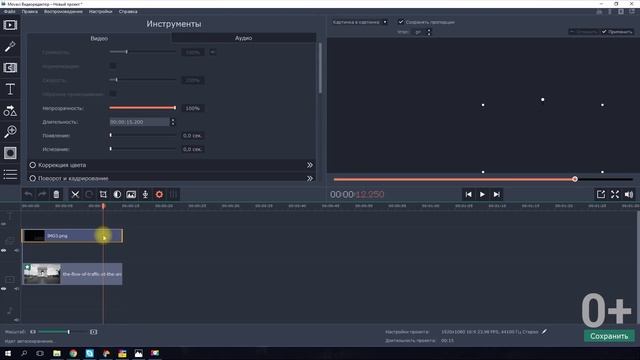Open the Правка menu

click(x=29, y=11)
